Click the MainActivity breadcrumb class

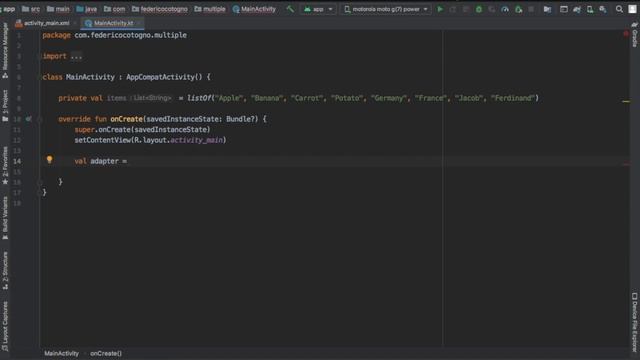coord(254,9)
